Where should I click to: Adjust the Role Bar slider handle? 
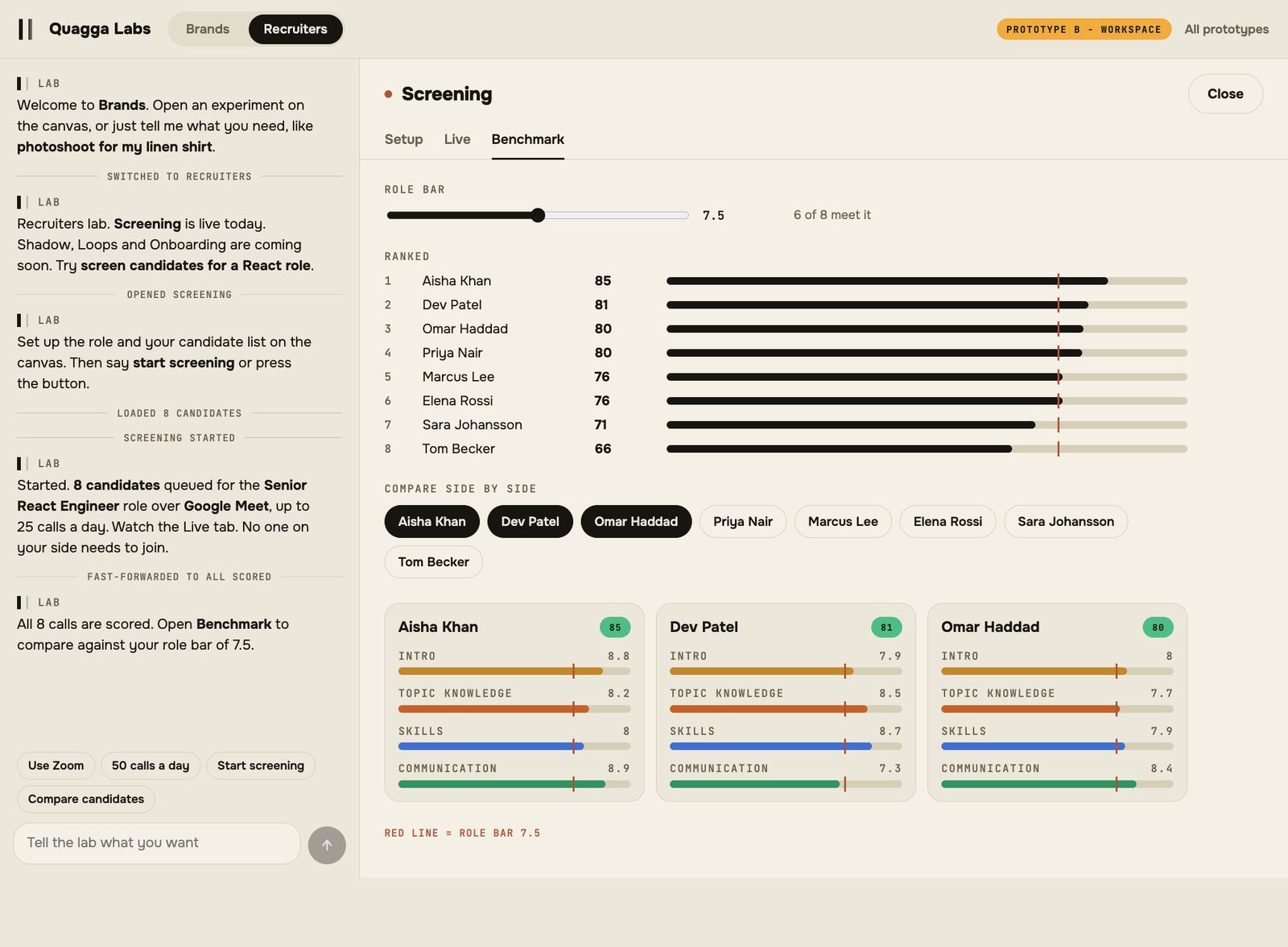click(x=538, y=215)
